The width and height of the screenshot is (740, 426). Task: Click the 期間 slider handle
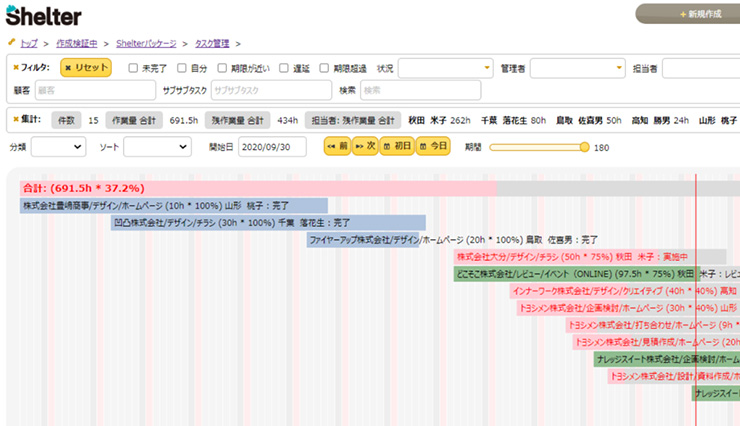pos(584,147)
